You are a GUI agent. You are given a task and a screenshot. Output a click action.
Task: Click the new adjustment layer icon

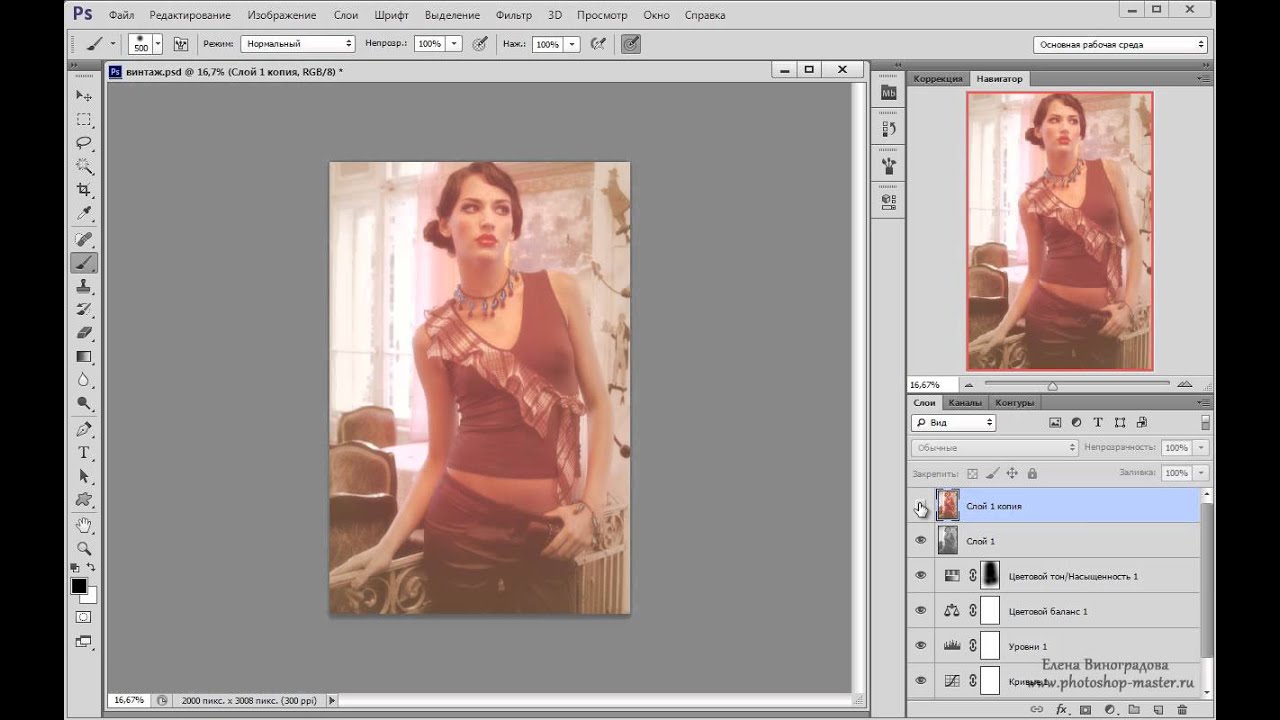point(1109,710)
